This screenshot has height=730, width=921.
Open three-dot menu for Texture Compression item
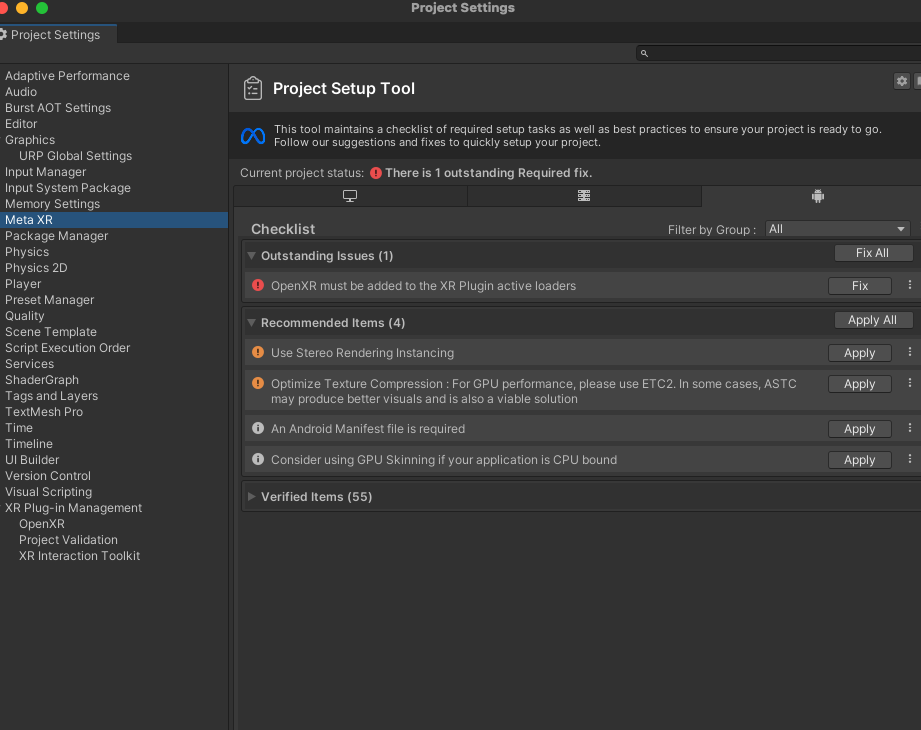click(x=910, y=384)
